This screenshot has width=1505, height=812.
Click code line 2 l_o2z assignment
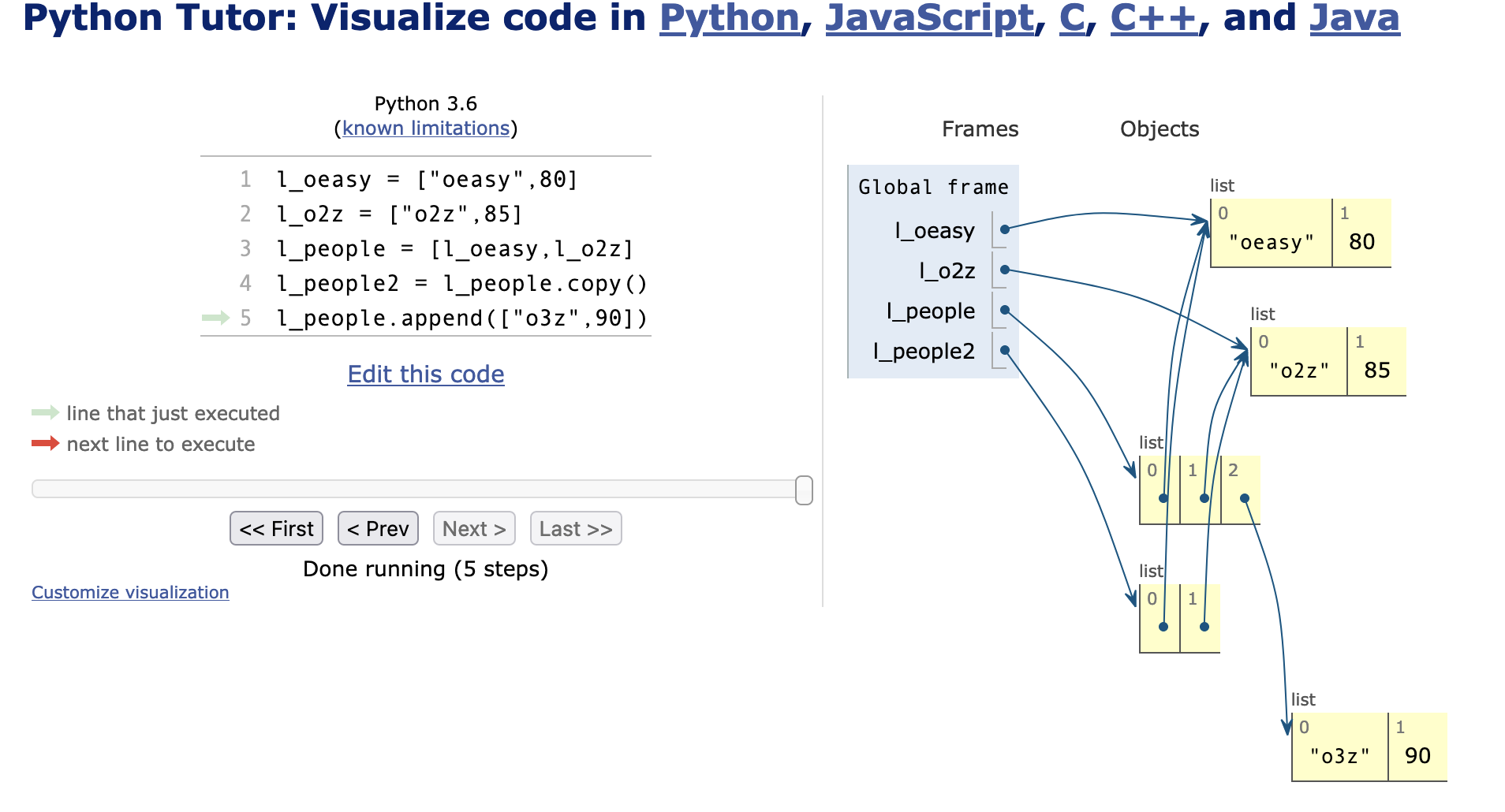399,214
